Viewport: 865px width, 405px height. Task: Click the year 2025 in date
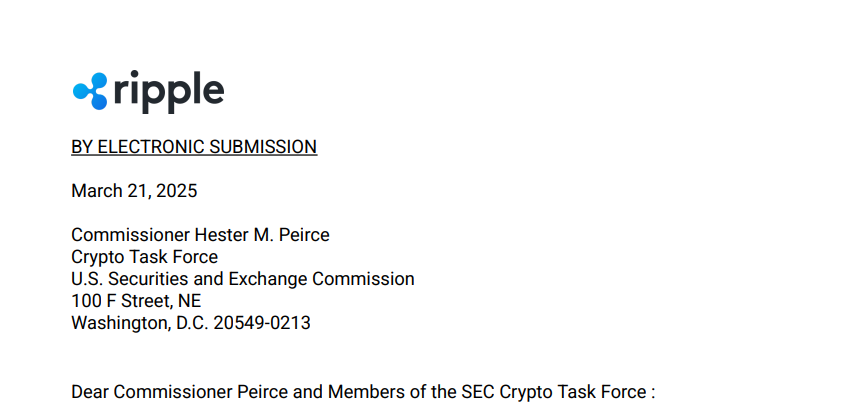(x=177, y=191)
